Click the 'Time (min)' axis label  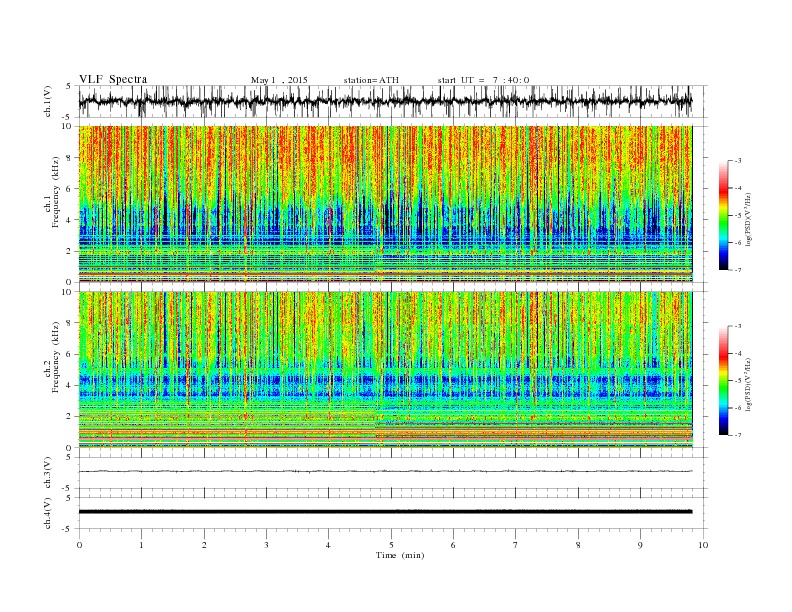[x=400, y=555]
